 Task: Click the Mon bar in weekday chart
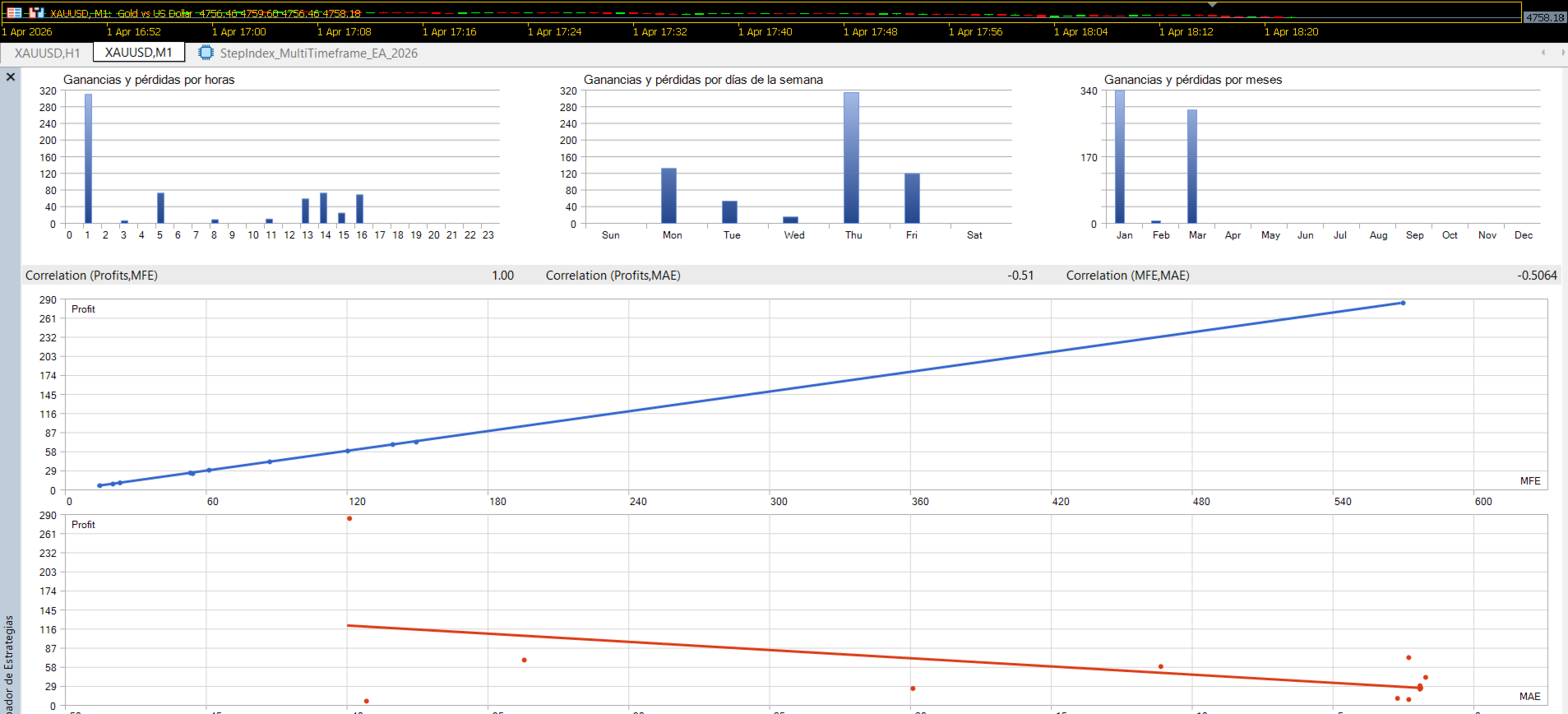pos(669,196)
